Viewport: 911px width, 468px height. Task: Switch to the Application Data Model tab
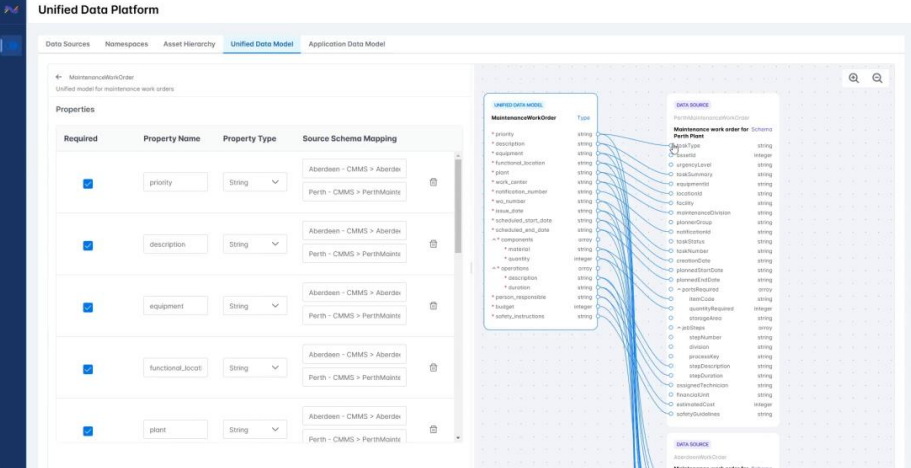347,44
